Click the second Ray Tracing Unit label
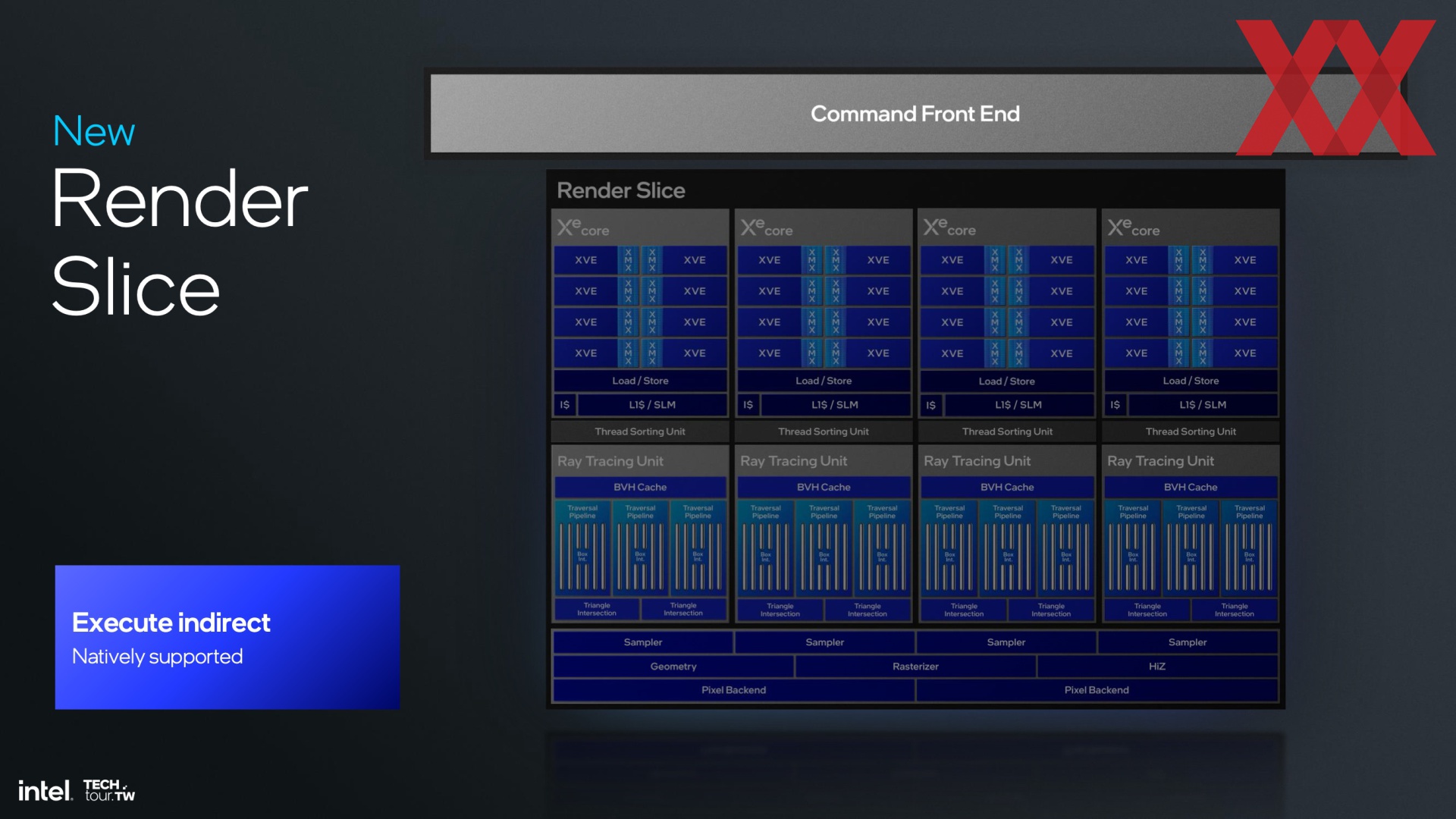The width and height of the screenshot is (1456, 819). tap(794, 461)
